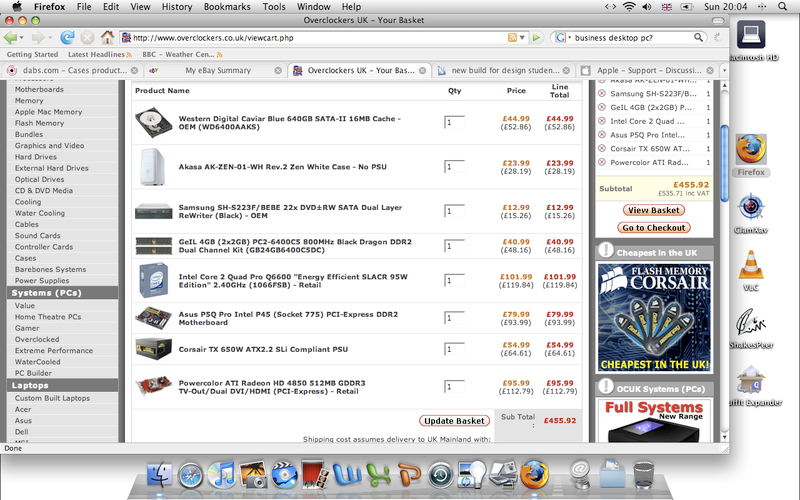This screenshot has width=800, height=500.
Task: Open the volume menu bar icon
Action: (x=647, y=7)
